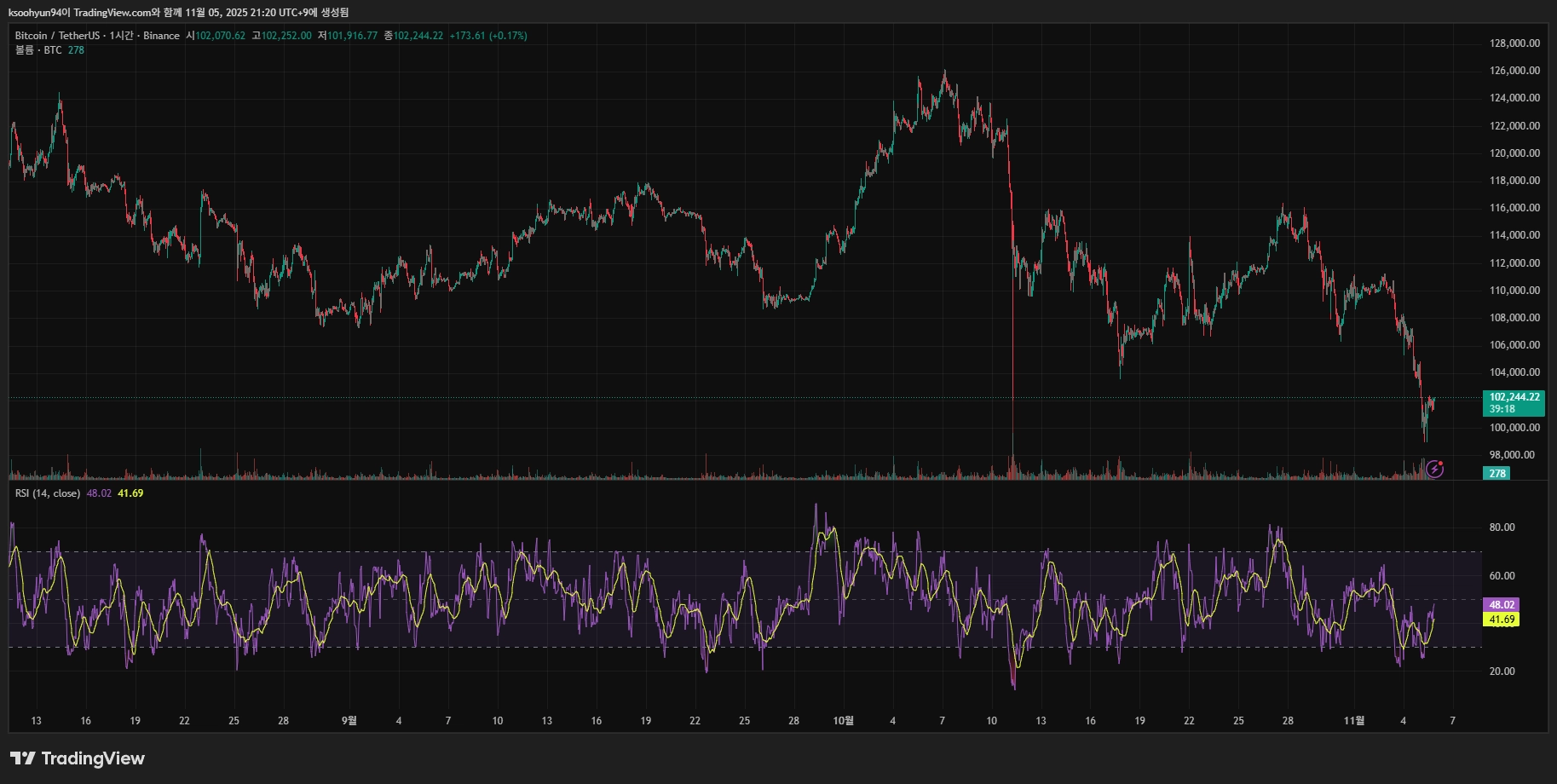
Task: Click the +173.61 (+0.17%) change value
Action: (x=488, y=36)
